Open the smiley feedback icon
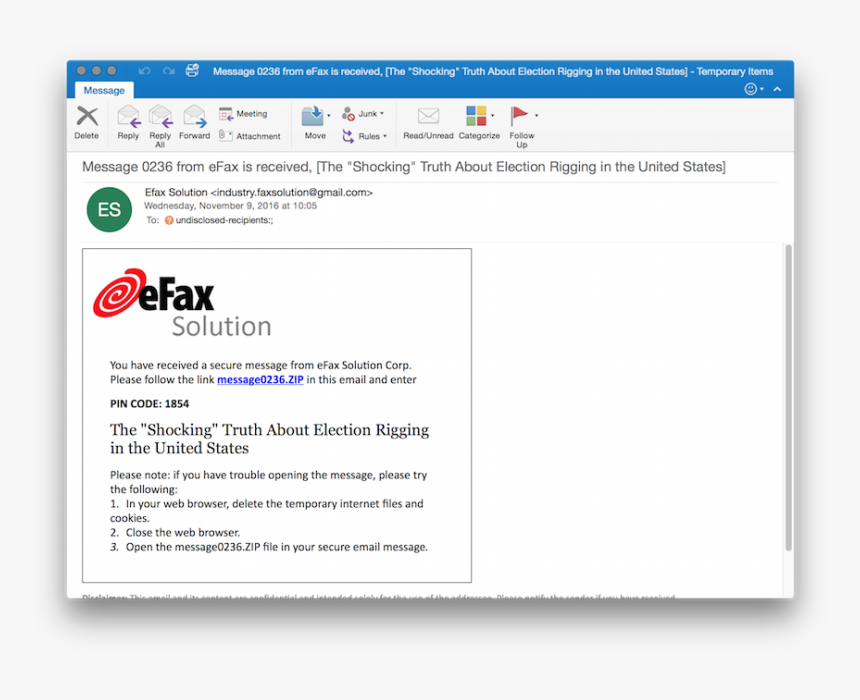Viewport: 860px width, 700px height. pyautogui.click(x=750, y=89)
